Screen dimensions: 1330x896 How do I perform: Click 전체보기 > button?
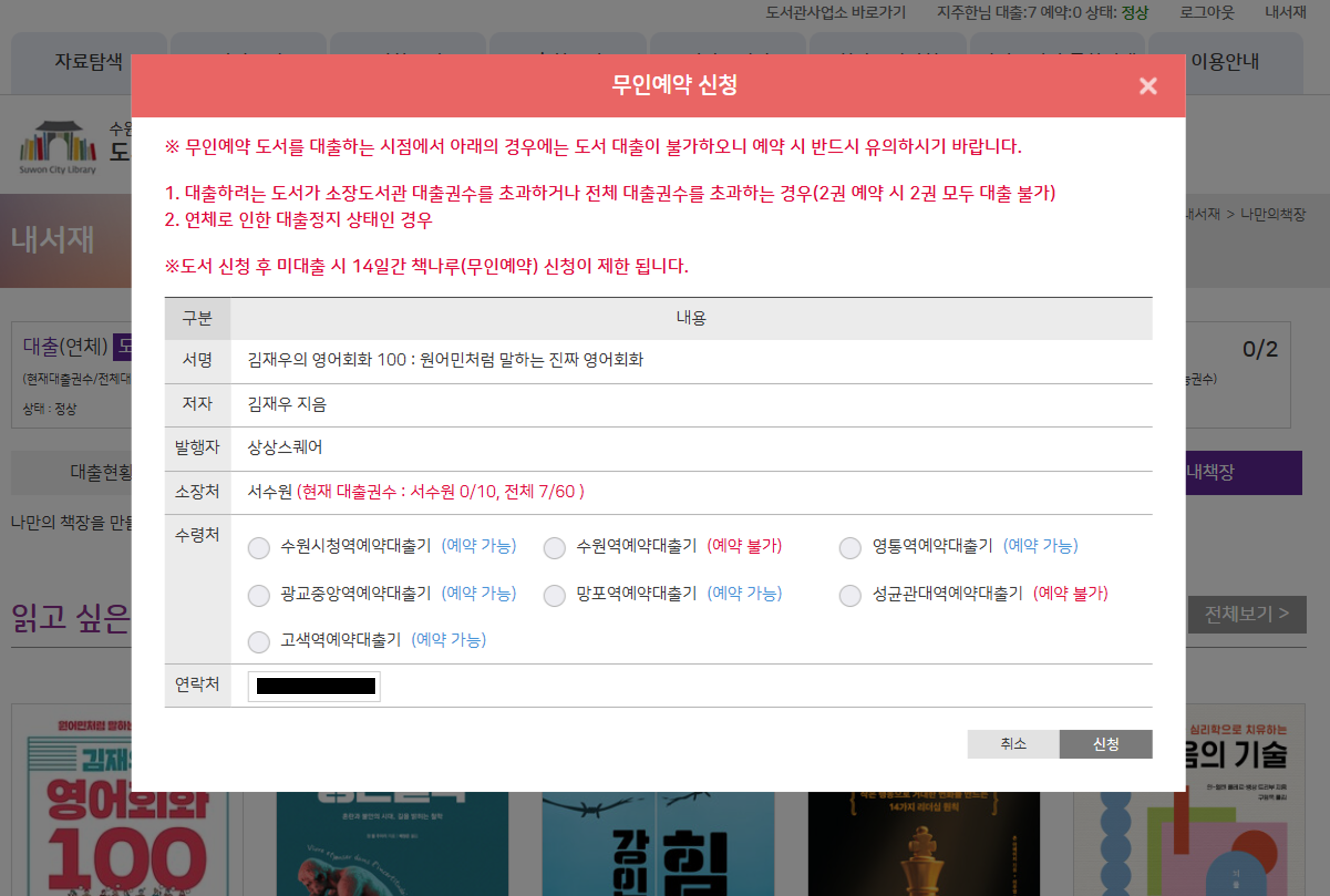(x=1247, y=614)
